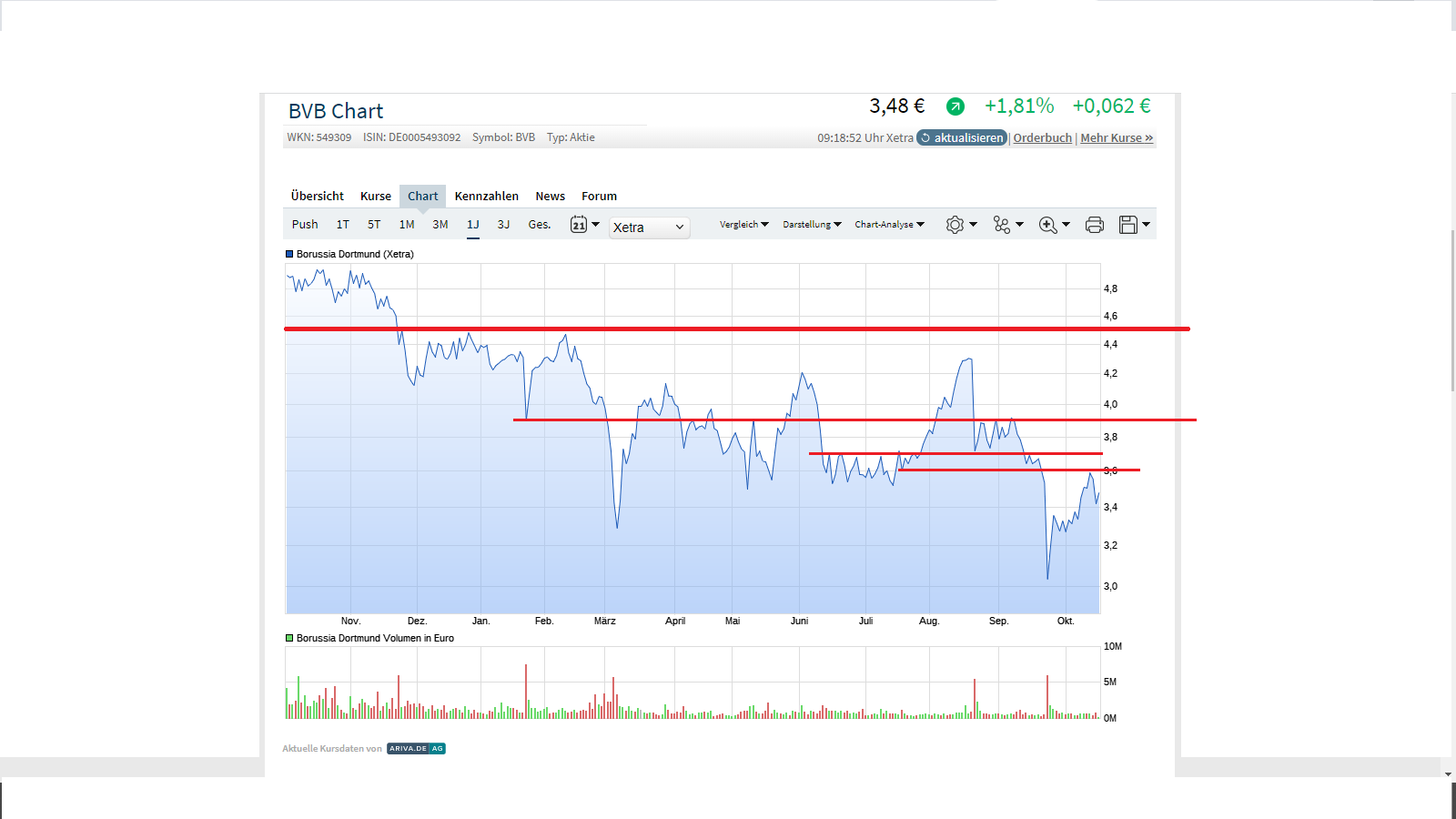Click the Aktuelle Kursdaten von text
Viewport: 1456px width, 819px height.
332,749
